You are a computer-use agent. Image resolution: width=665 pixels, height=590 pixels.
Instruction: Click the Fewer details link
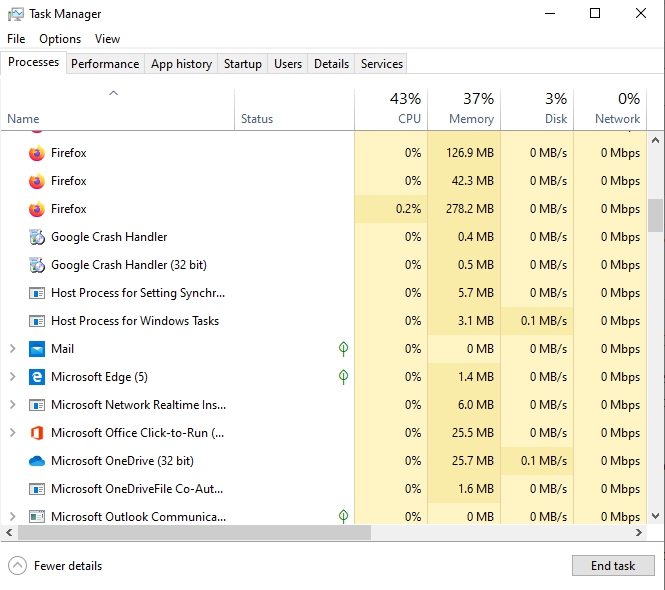coord(68,566)
